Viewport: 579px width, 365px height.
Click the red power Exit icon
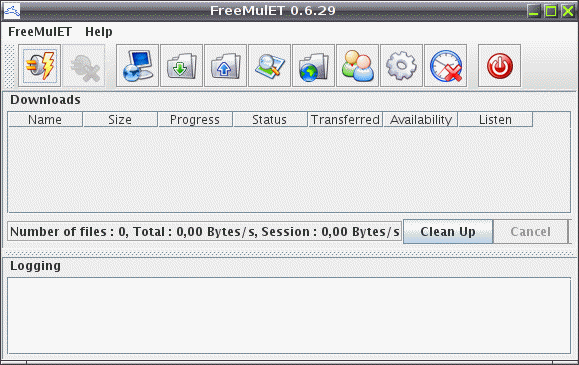coord(500,66)
